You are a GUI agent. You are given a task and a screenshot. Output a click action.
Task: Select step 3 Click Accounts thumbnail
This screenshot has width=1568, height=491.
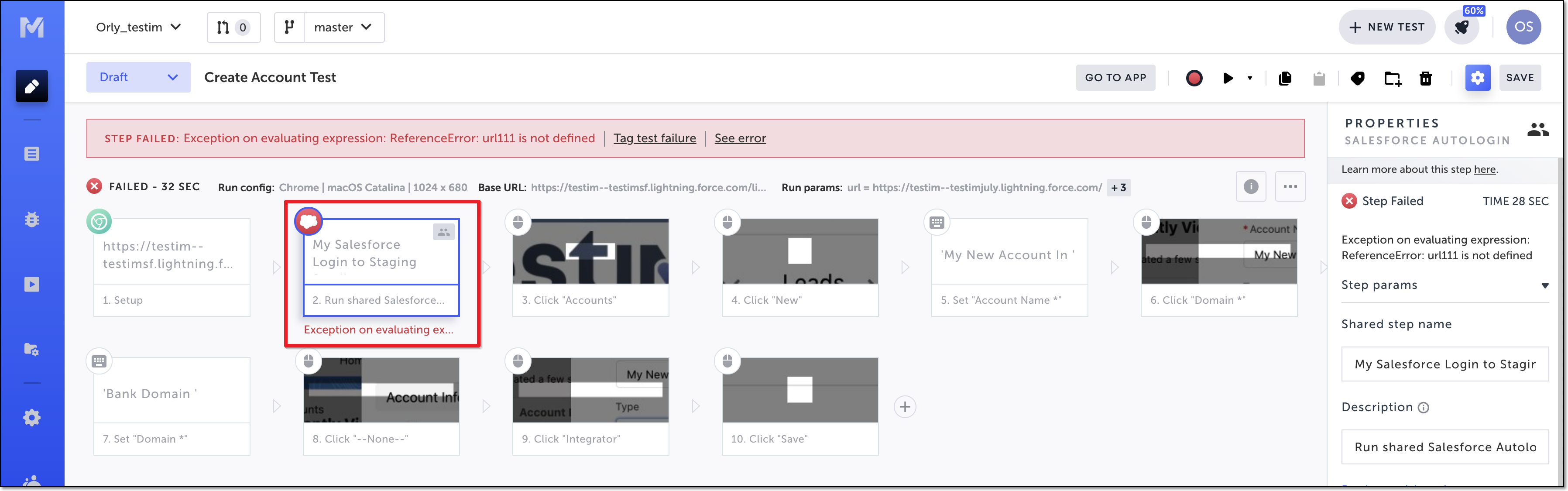click(x=590, y=252)
